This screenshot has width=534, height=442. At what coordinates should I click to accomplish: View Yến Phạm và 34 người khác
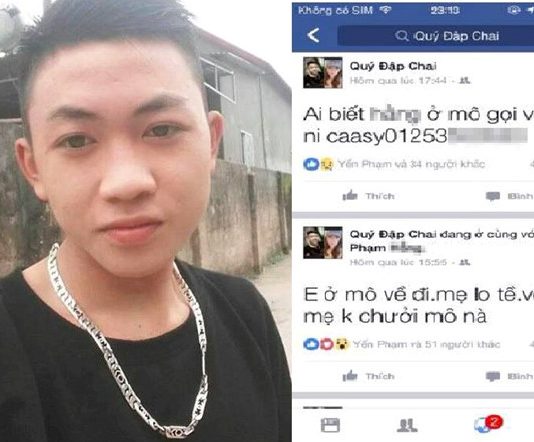(411, 164)
